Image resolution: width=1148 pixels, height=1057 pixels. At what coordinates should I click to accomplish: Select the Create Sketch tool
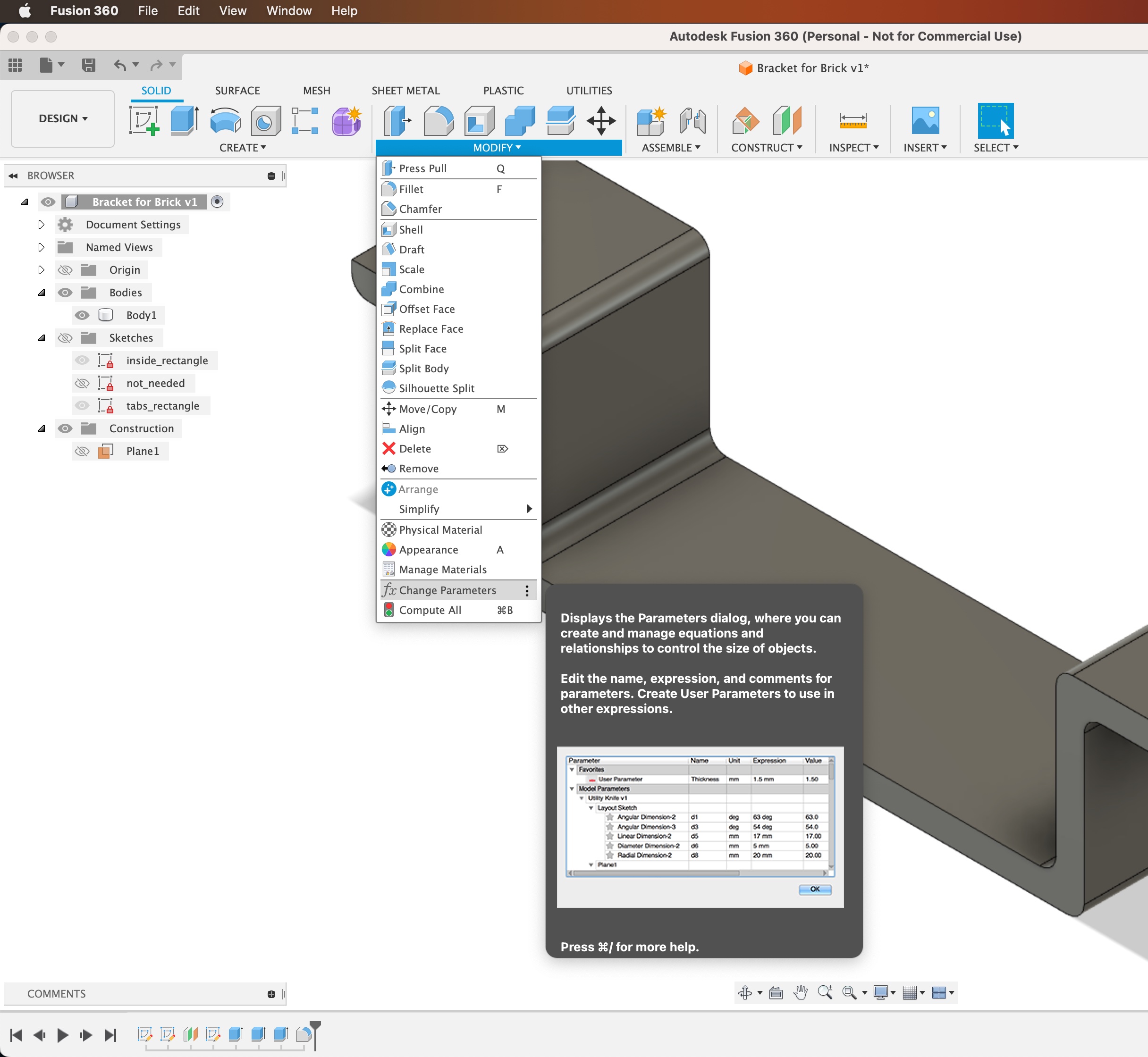click(x=144, y=120)
